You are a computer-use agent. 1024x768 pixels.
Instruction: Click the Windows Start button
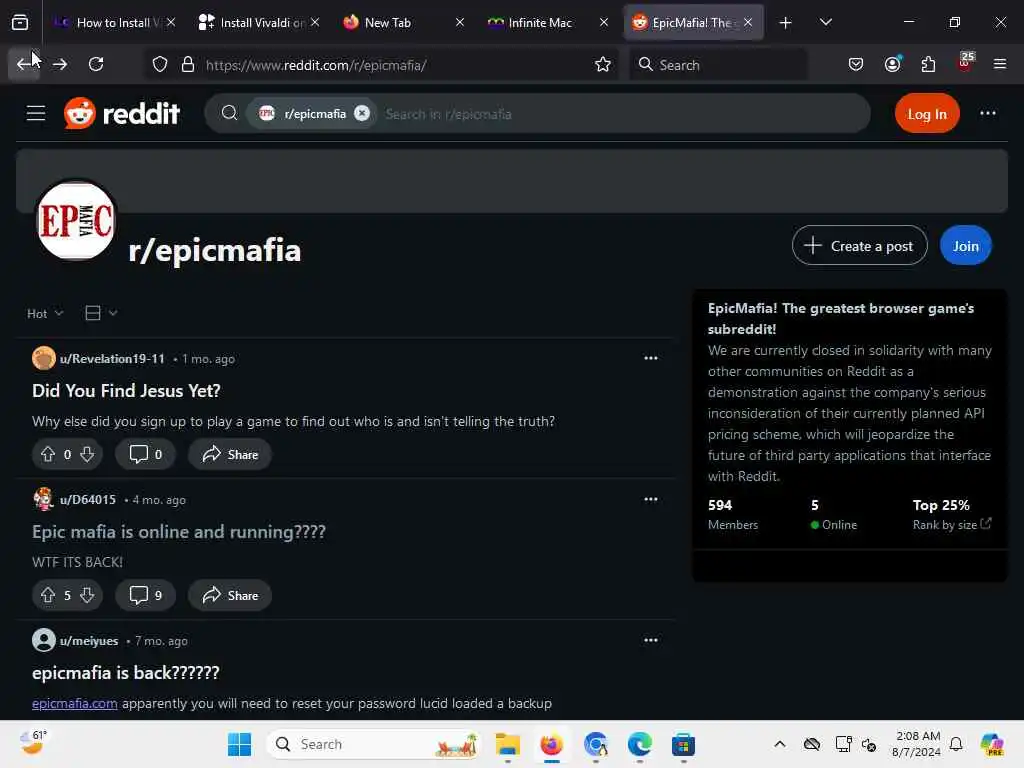point(239,744)
